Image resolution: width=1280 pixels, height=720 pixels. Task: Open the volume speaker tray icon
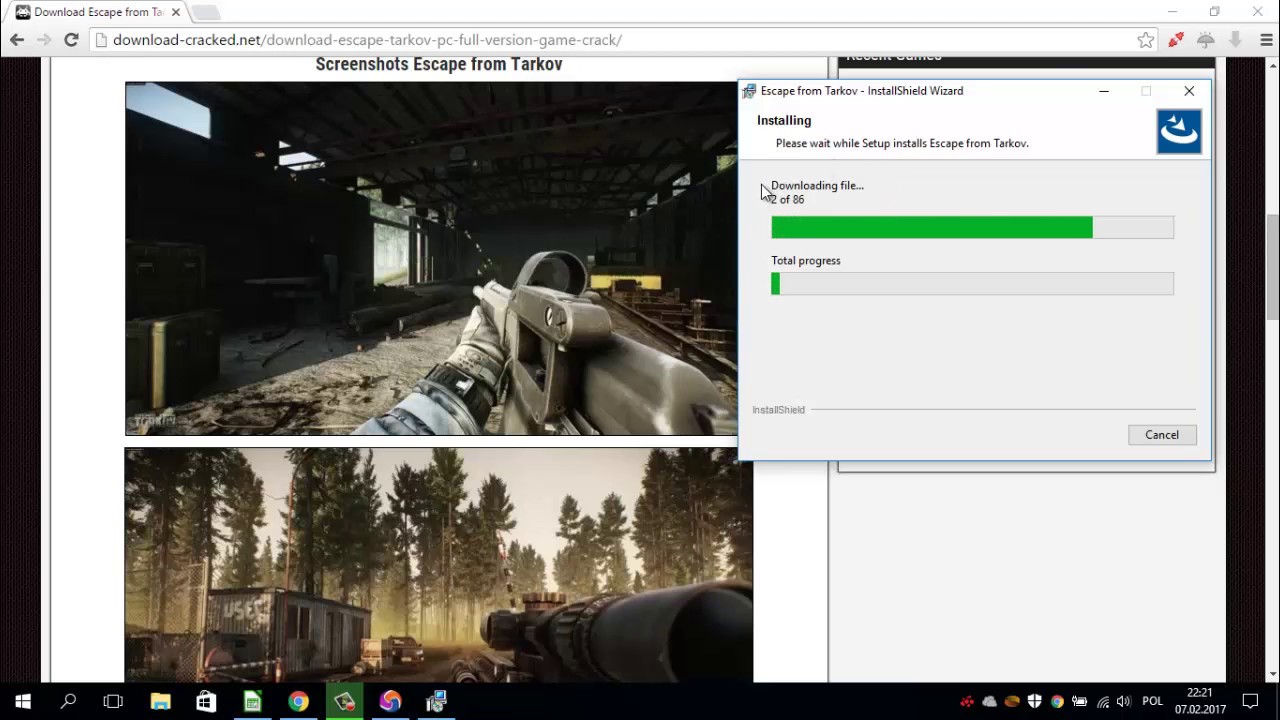tap(1124, 702)
